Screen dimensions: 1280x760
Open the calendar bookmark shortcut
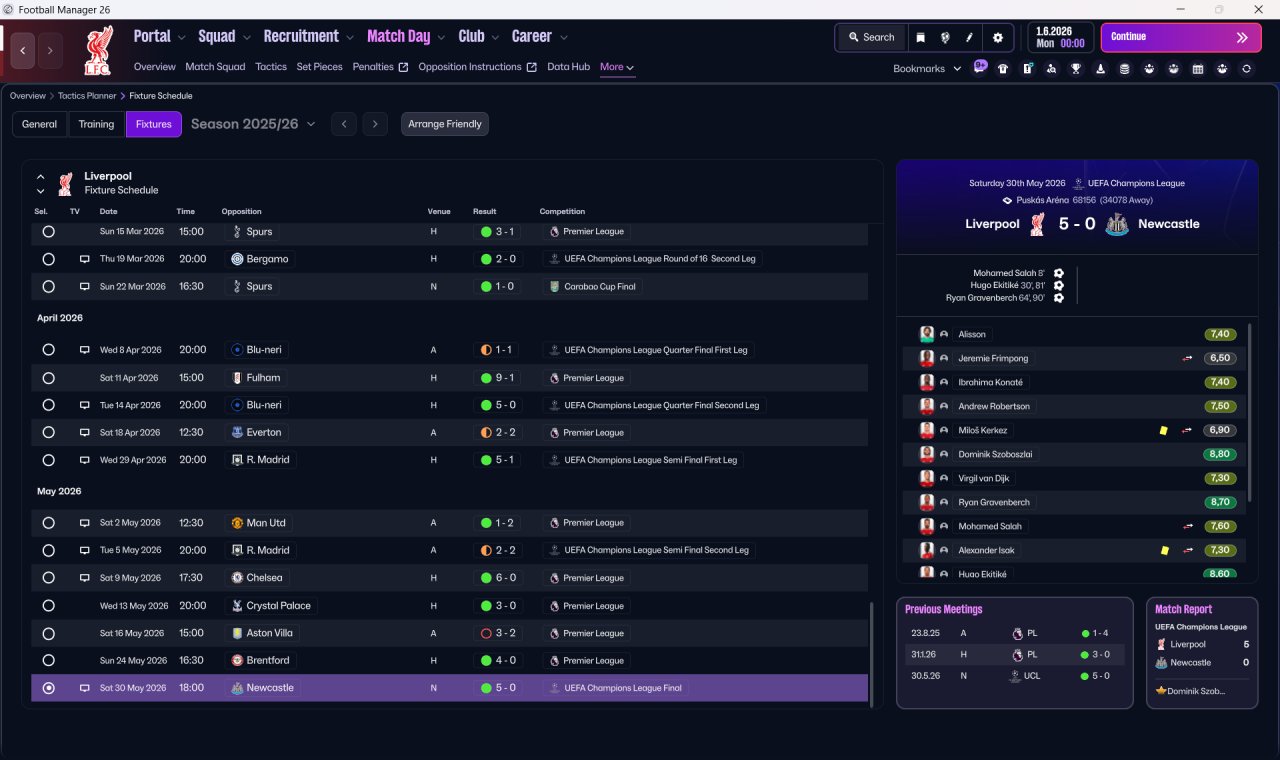point(1198,69)
